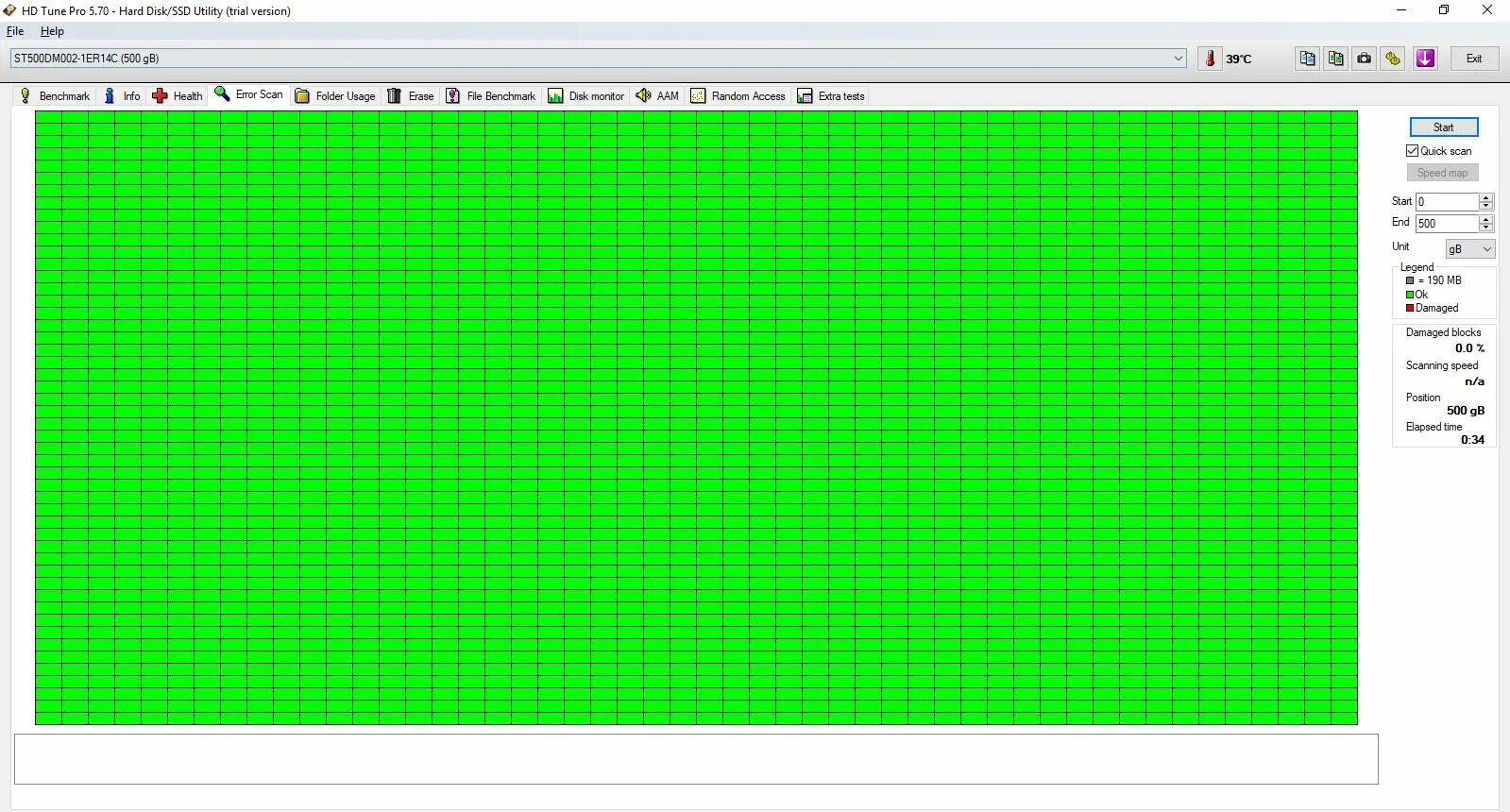Click the purple down-arrow icon

coord(1425,59)
